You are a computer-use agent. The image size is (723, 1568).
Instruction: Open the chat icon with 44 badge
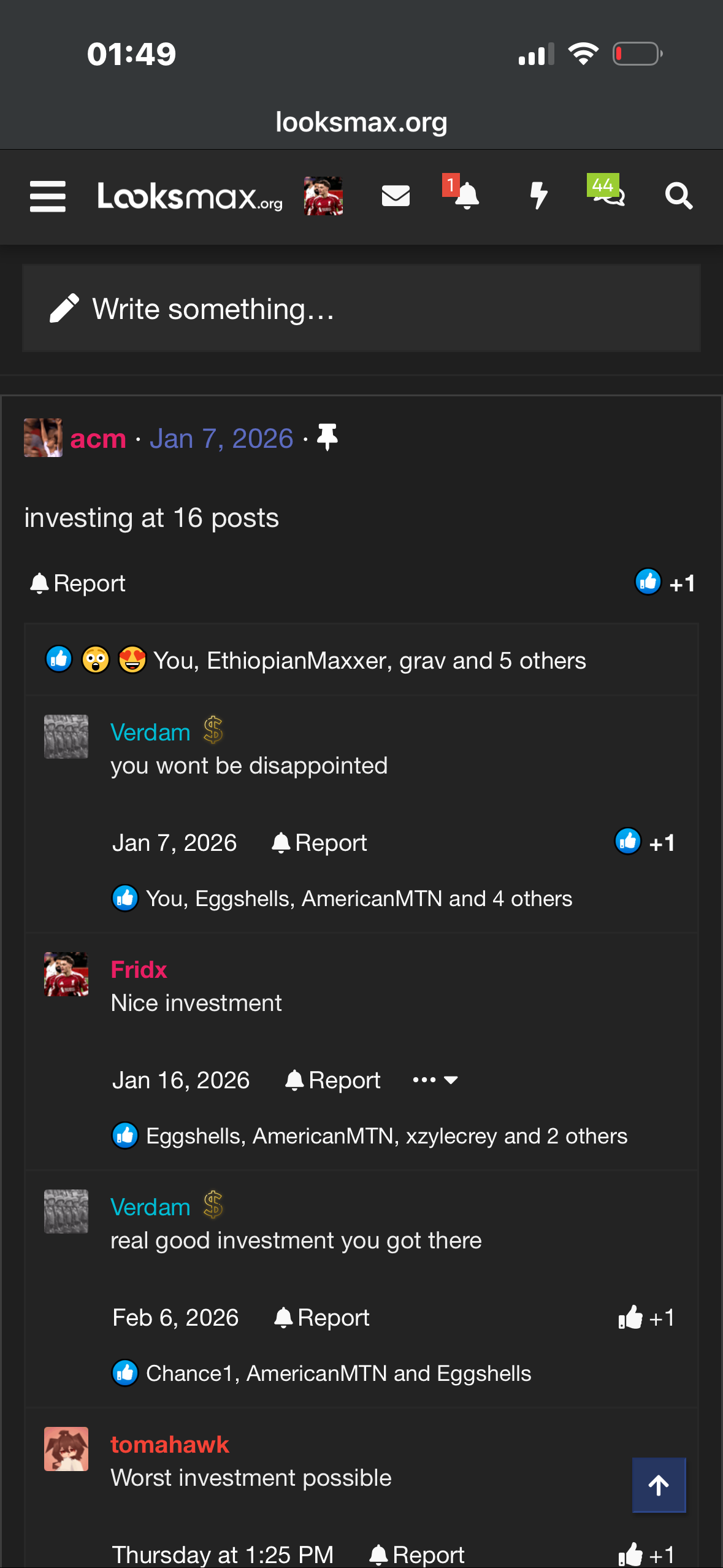(x=607, y=191)
